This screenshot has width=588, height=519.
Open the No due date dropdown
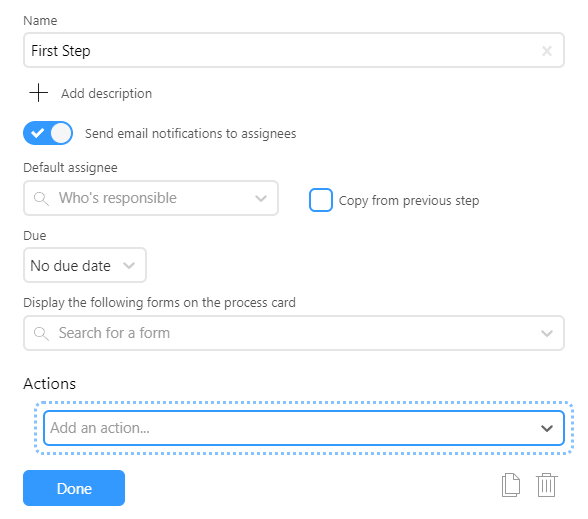[85, 265]
